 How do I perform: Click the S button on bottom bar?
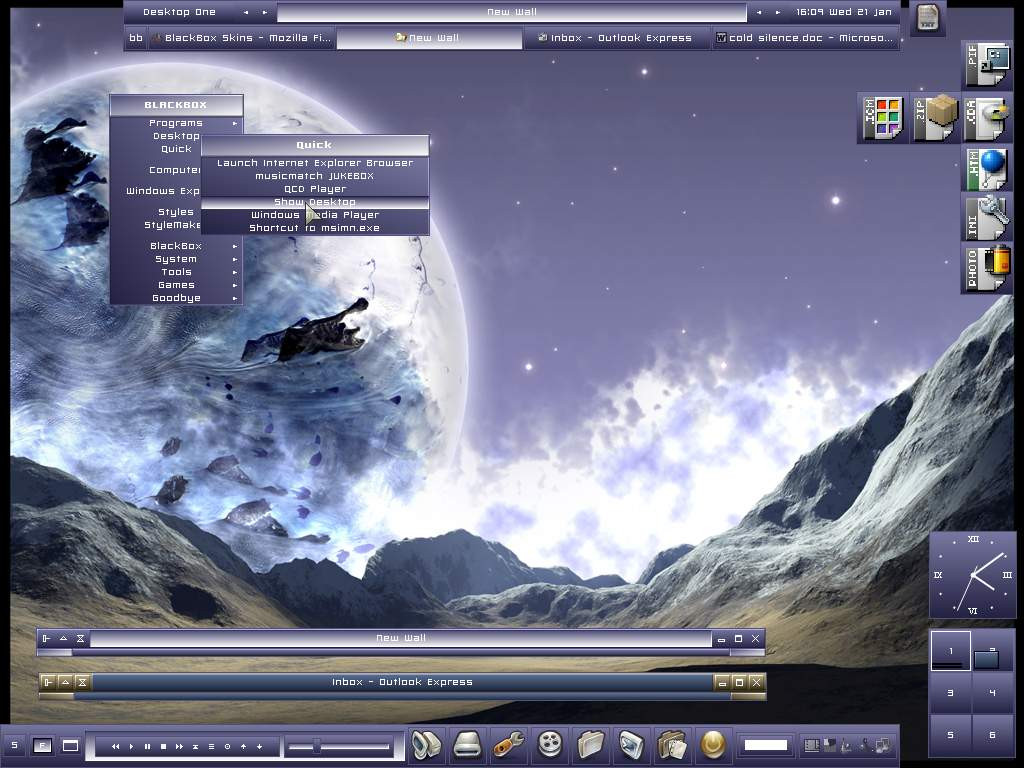[x=14, y=745]
